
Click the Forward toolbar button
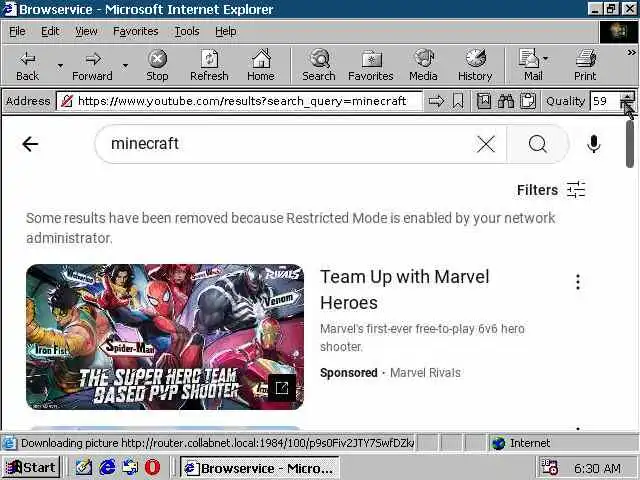coord(92,66)
